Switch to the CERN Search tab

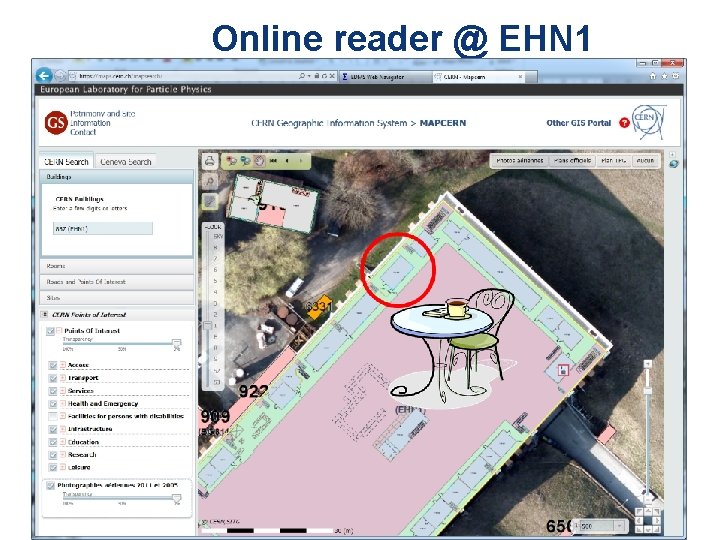(66, 162)
